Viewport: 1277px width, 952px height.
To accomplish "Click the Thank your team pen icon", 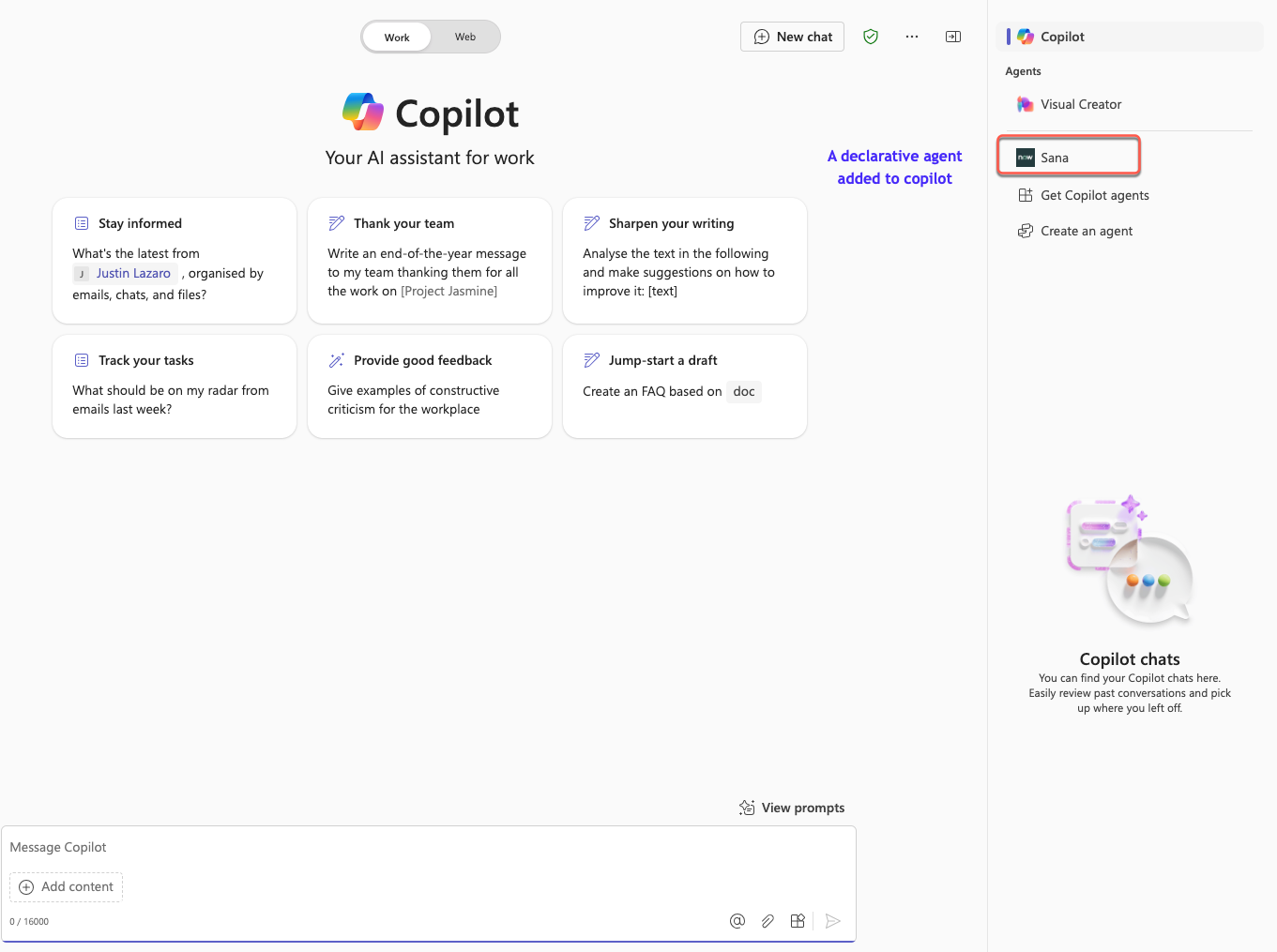I will point(337,223).
